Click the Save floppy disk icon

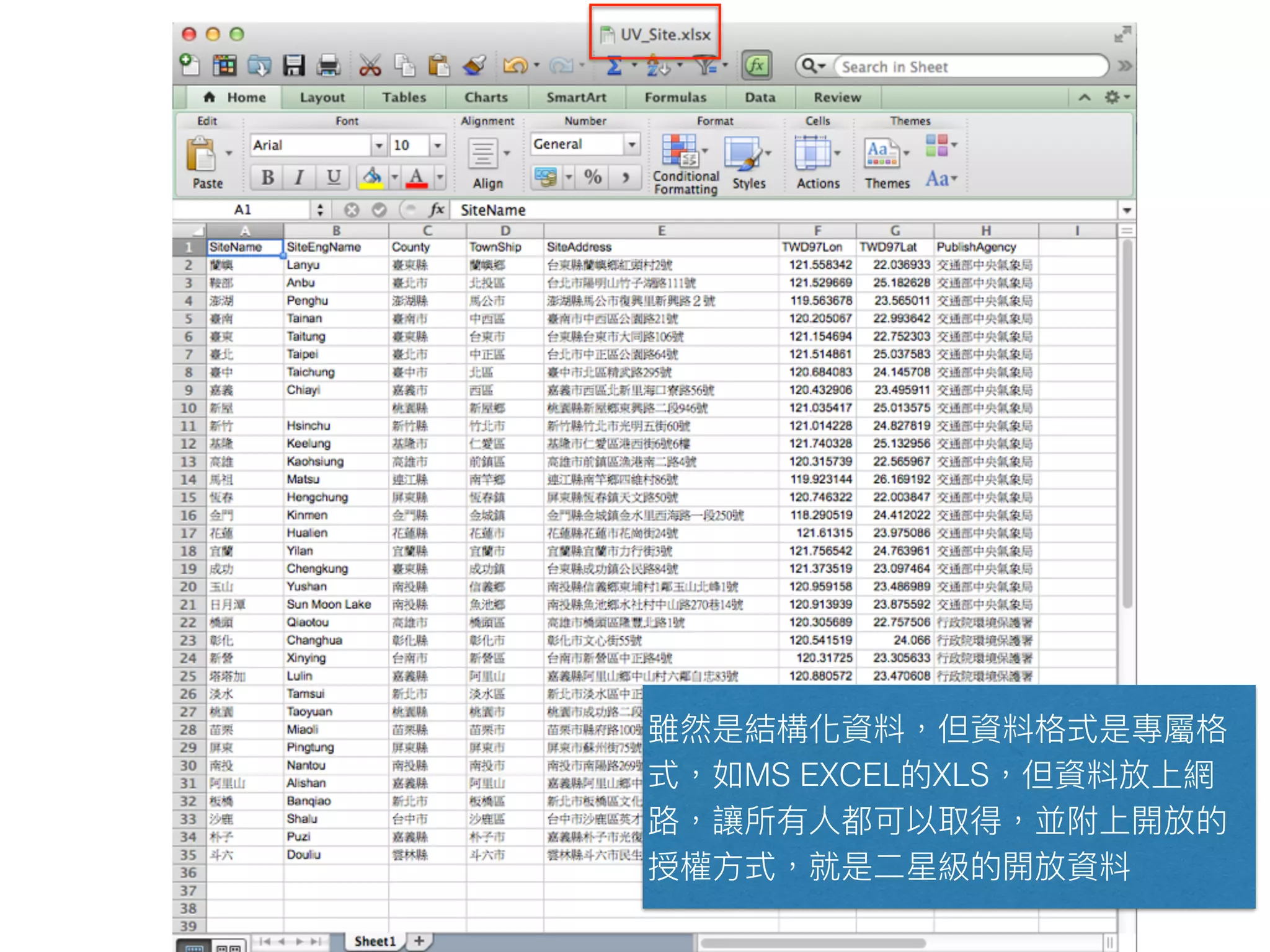tap(294, 66)
